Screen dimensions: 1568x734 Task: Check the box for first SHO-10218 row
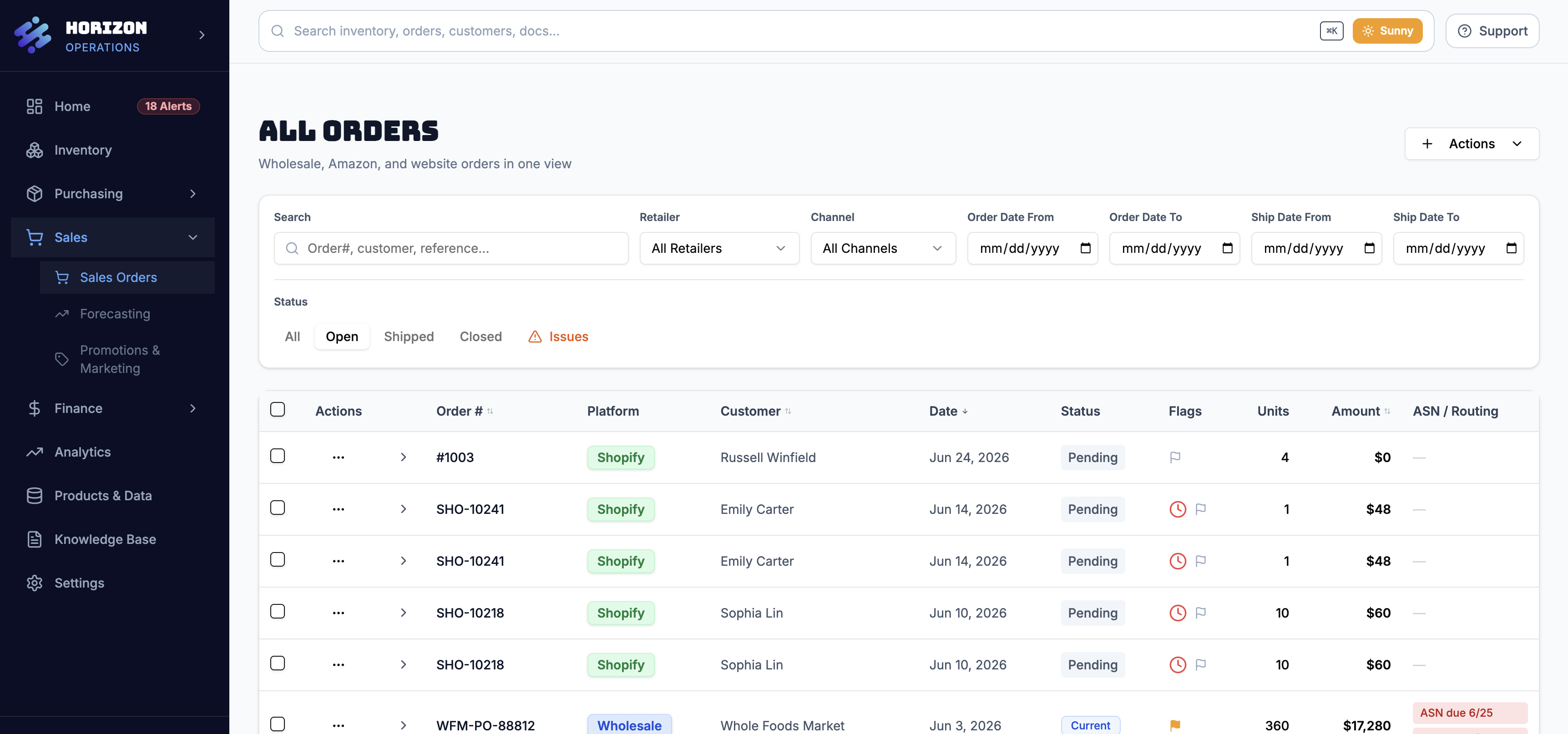point(278,611)
